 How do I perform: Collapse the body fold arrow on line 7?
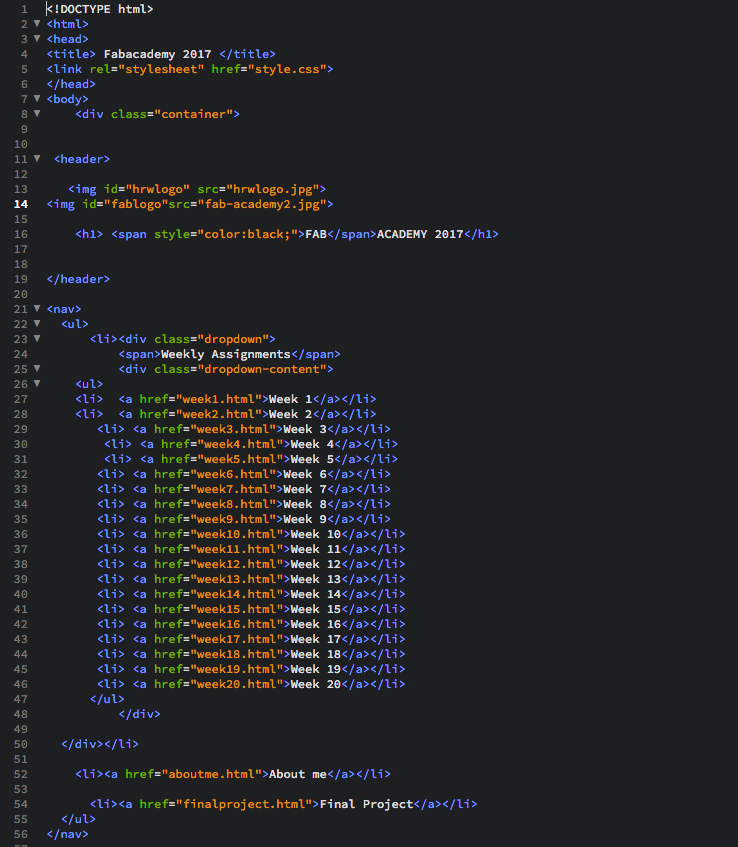37,98
